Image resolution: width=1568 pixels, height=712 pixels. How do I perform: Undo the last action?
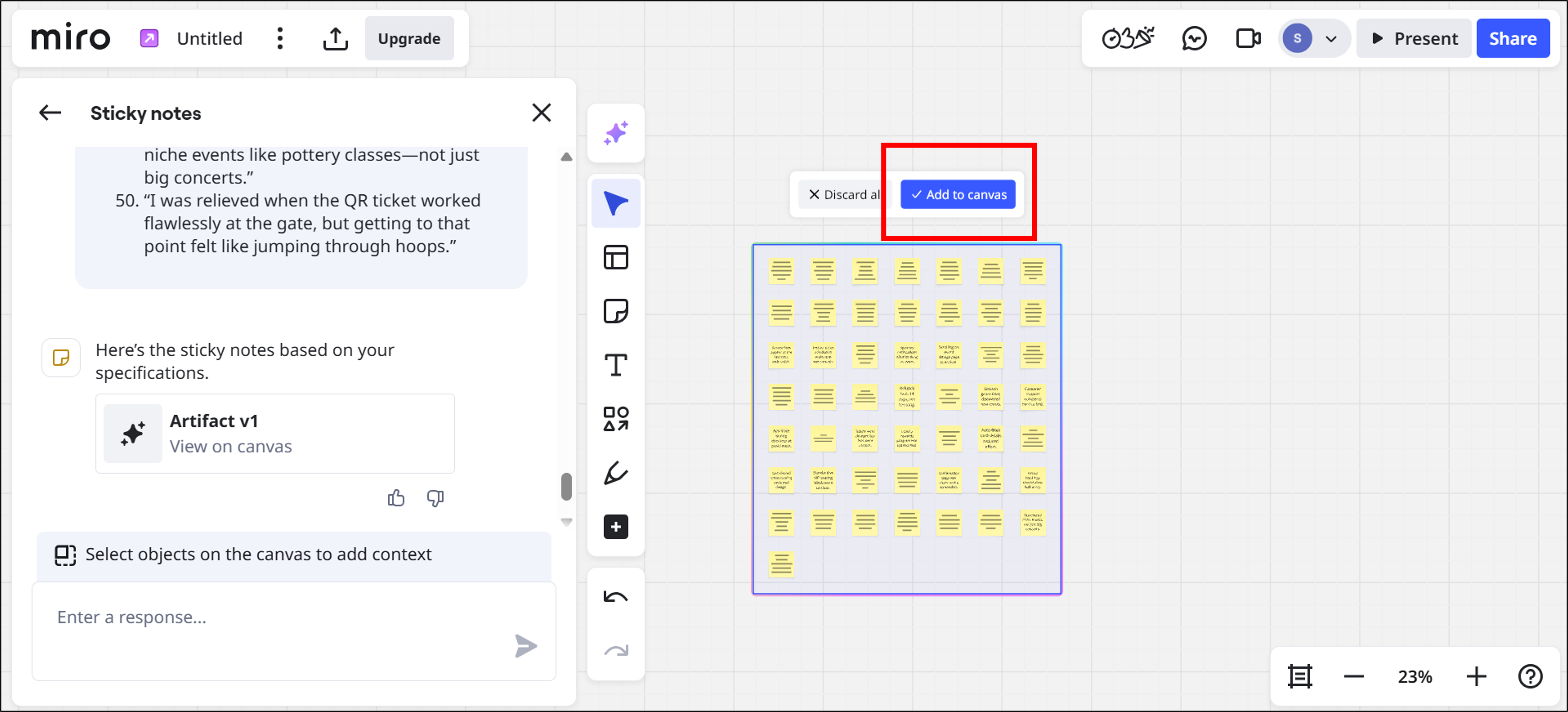coord(615,596)
